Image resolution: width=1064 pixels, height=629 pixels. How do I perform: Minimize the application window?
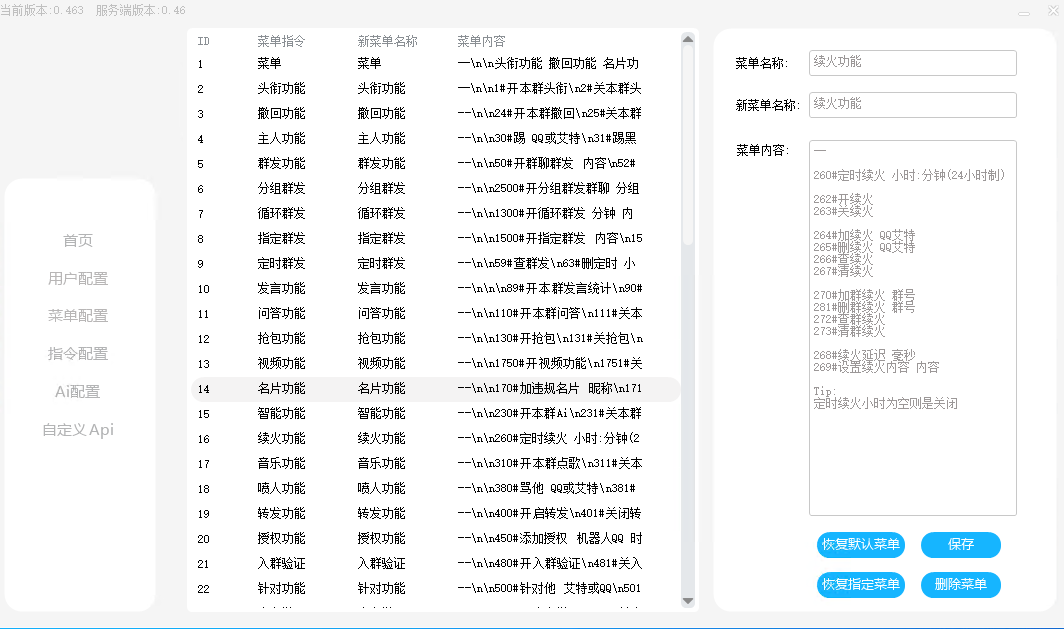(x=1024, y=12)
